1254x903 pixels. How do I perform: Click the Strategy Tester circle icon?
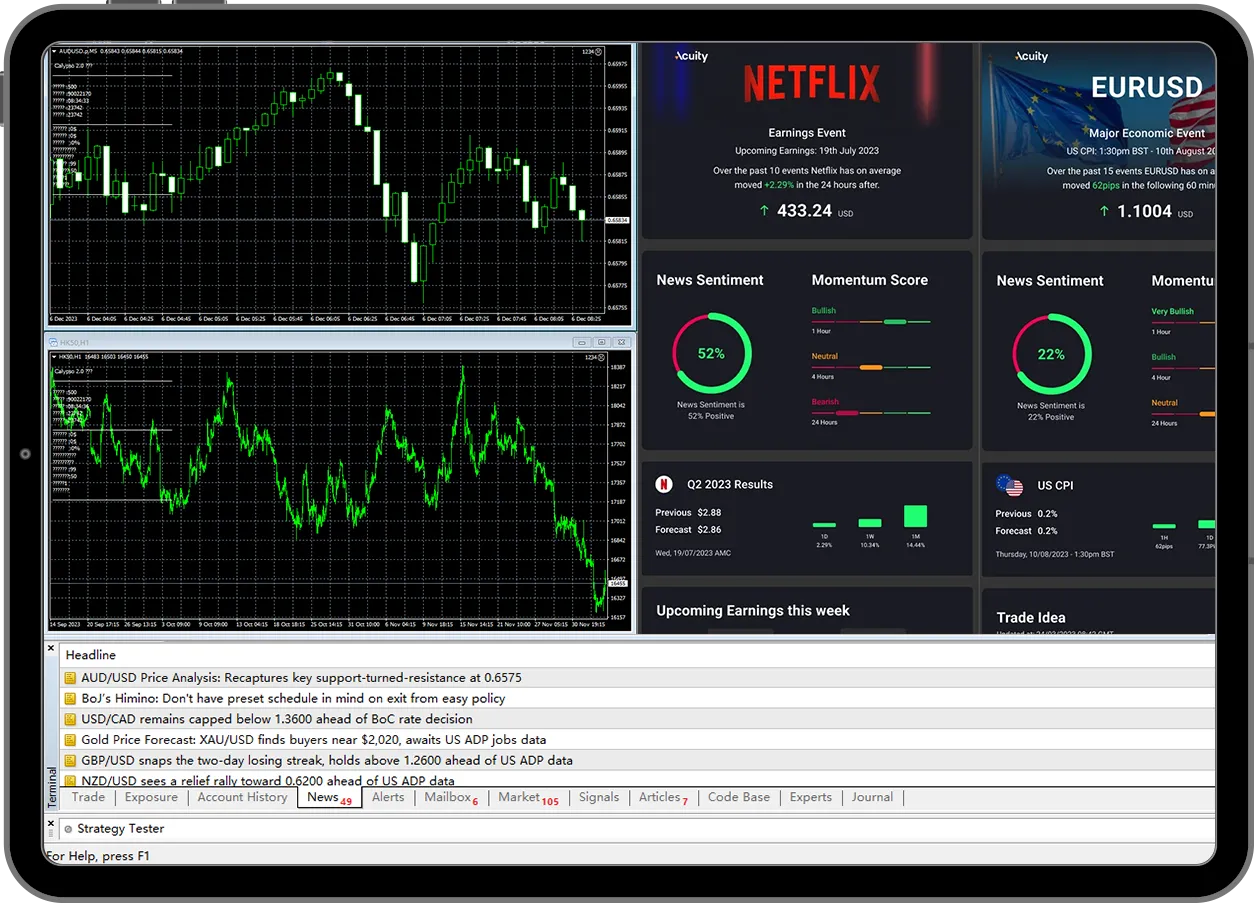68,829
